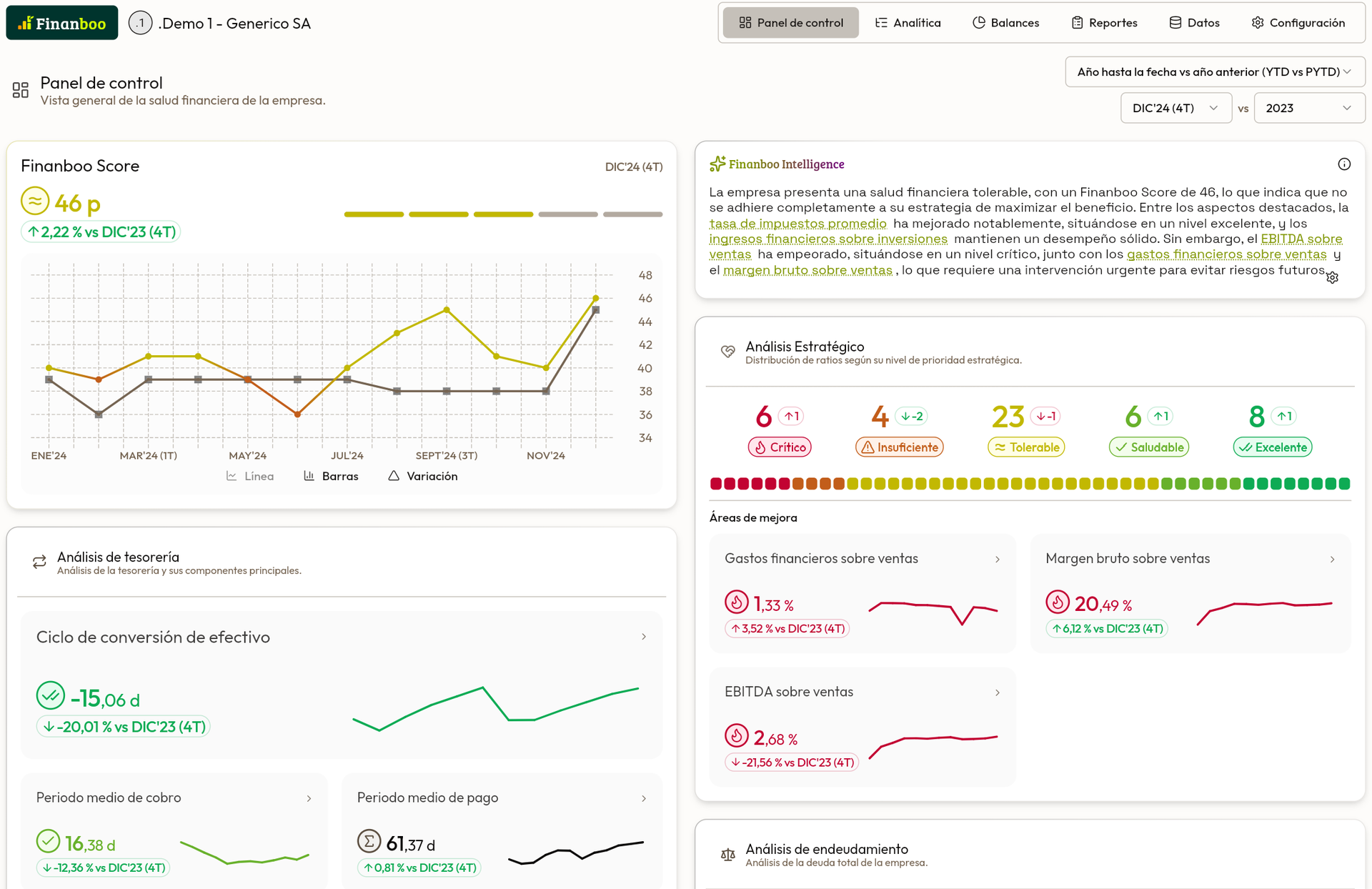Click the Panel de control grid icon

[x=21, y=90]
